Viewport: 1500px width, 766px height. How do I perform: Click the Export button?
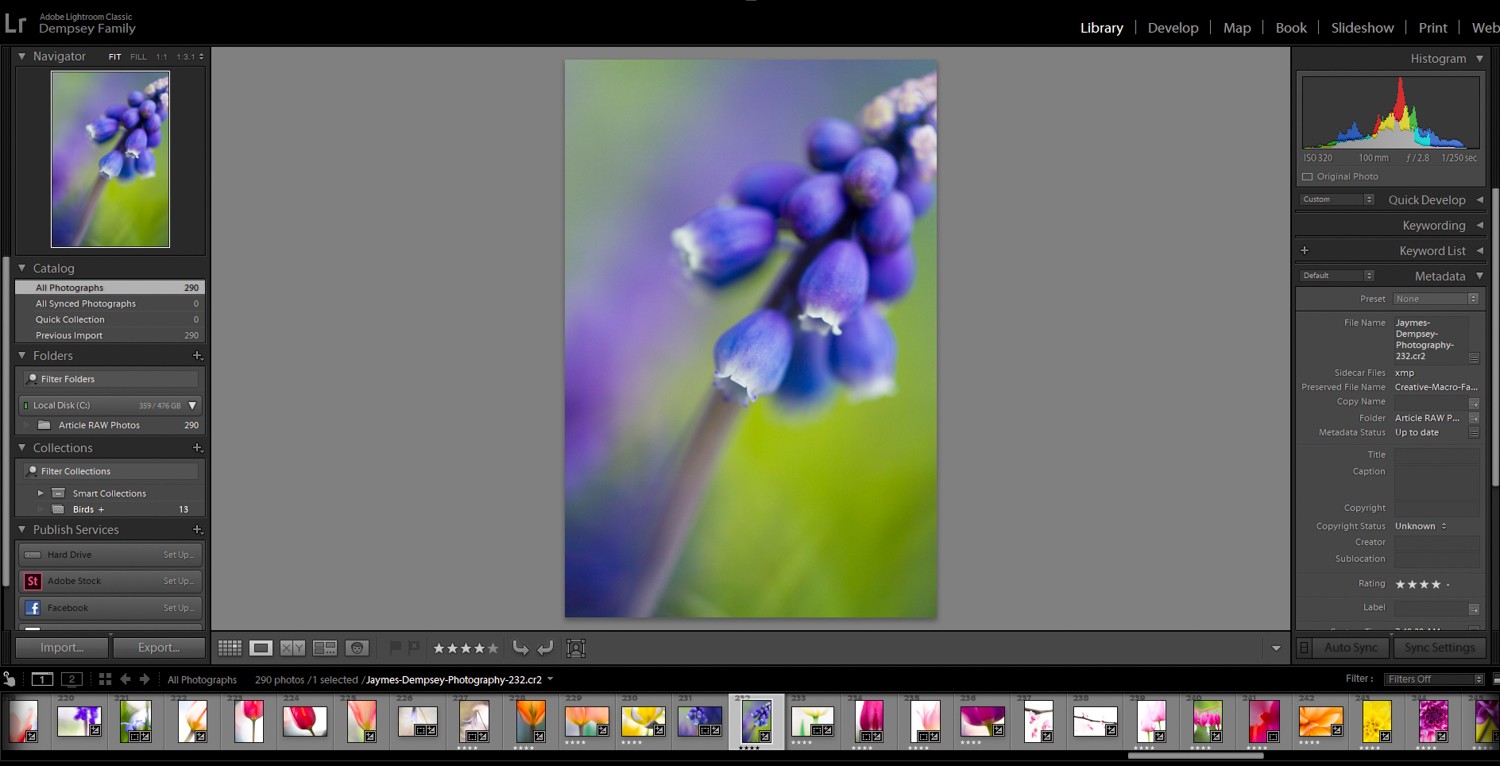[158, 647]
